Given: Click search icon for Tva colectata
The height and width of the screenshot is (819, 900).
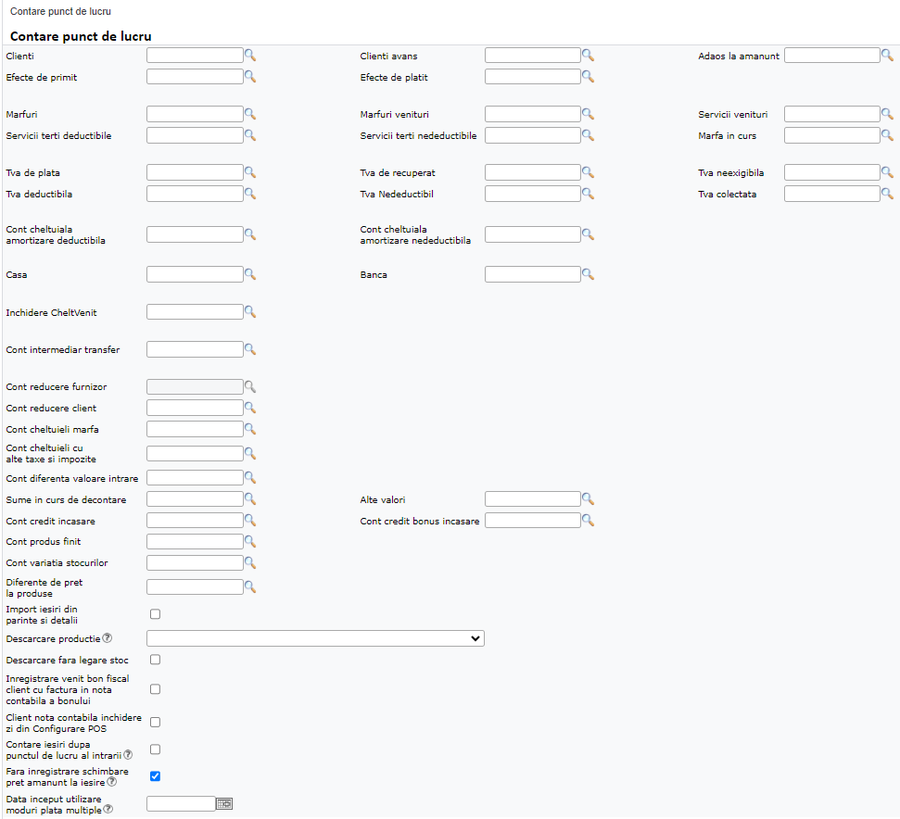Looking at the screenshot, I should click(887, 194).
